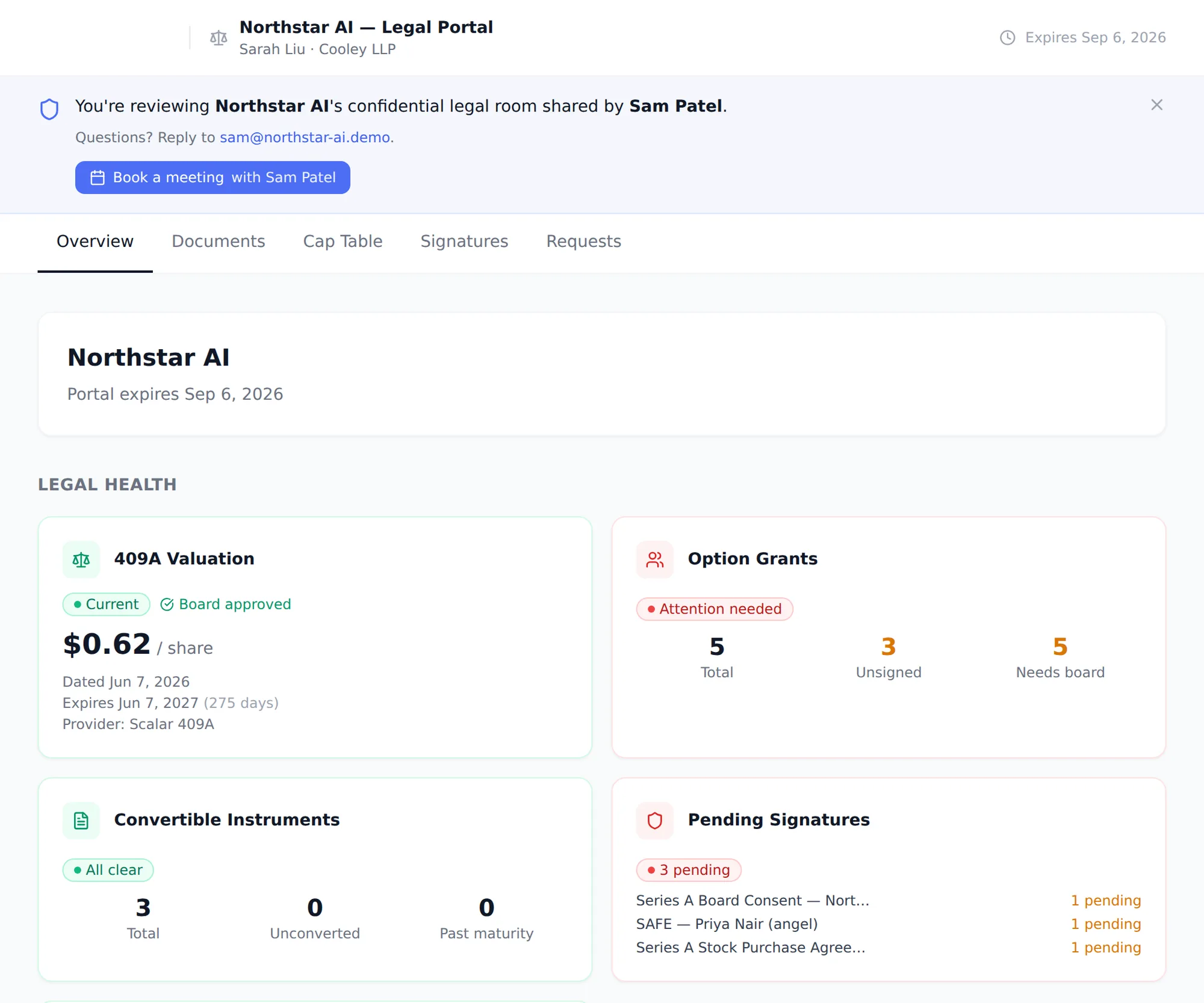Go to the Cap Table tab

tap(343, 241)
